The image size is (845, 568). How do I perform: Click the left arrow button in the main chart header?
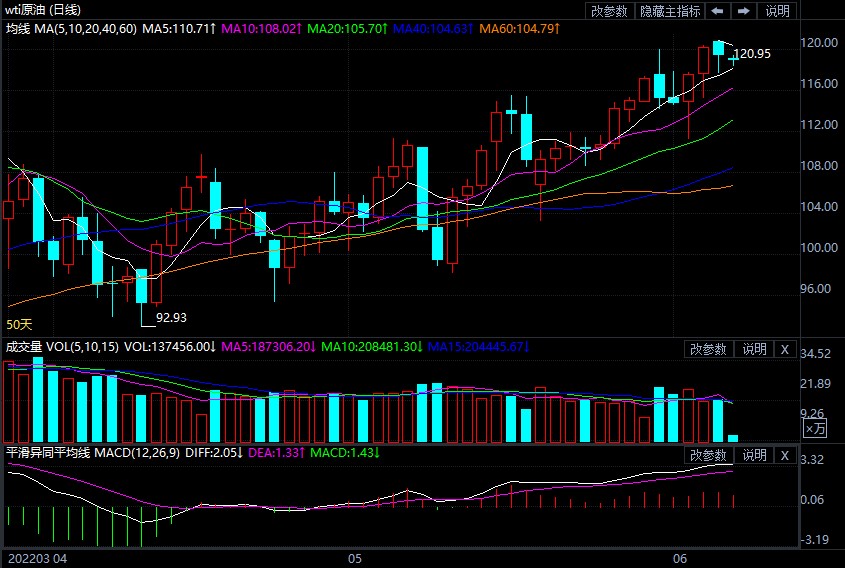pos(718,11)
